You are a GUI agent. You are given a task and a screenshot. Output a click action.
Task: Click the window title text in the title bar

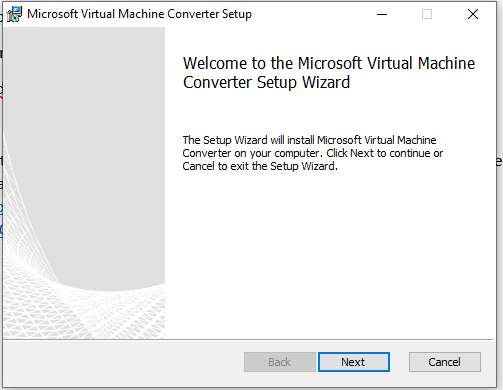coord(139,14)
